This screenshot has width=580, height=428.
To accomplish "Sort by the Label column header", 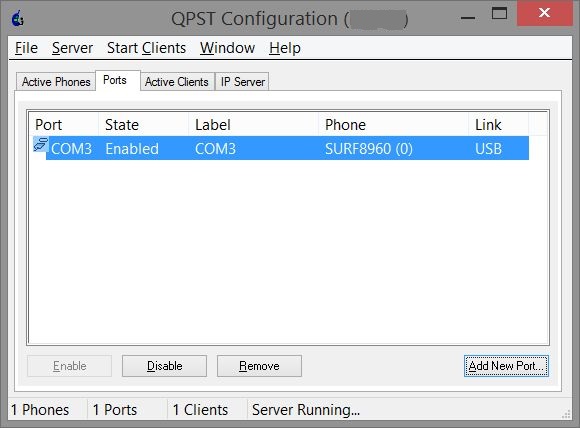I will click(253, 125).
